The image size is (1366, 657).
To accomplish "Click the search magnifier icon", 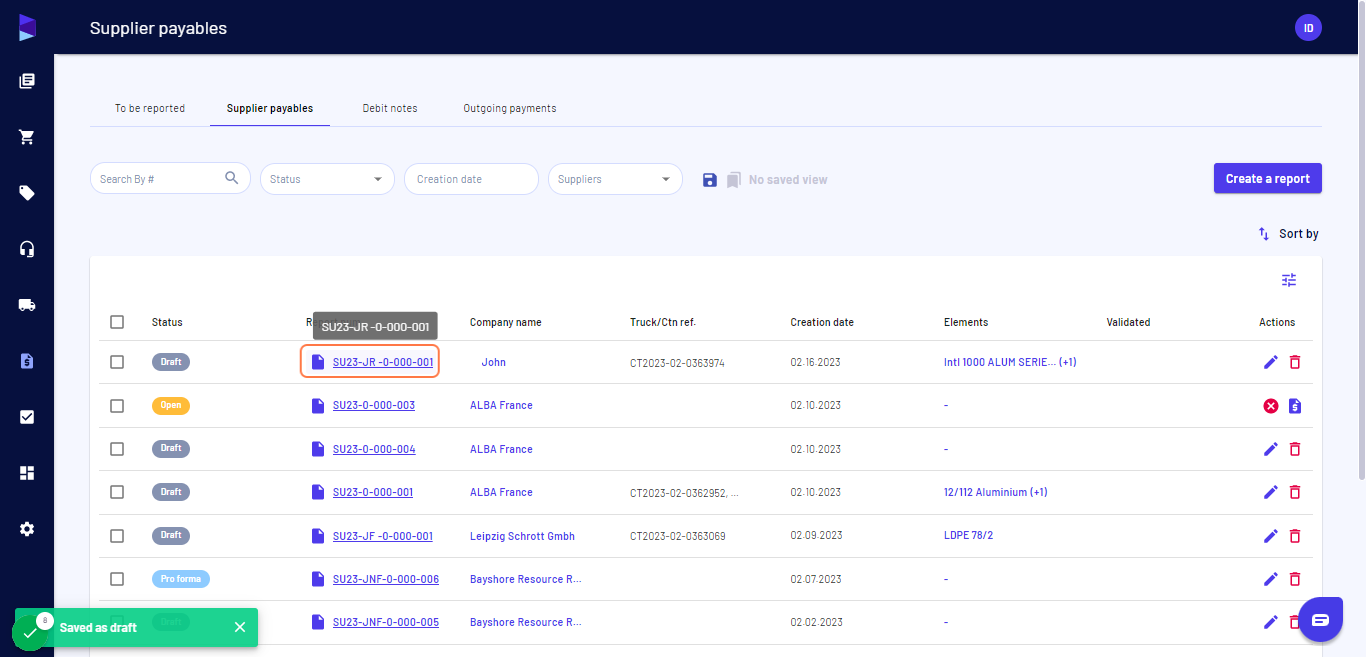I will tap(232, 178).
